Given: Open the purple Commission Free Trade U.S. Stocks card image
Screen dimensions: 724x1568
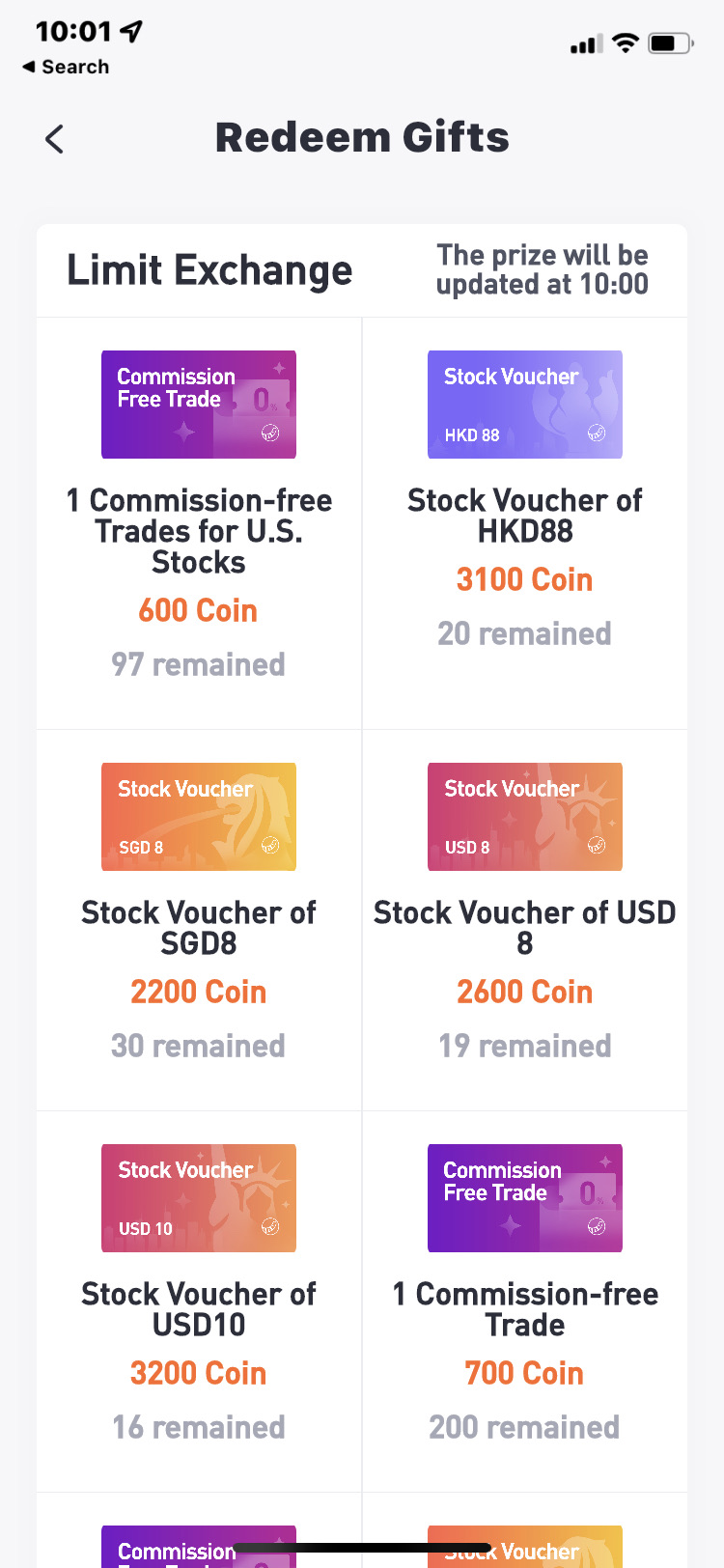Looking at the screenshot, I should (x=199, y=405).
